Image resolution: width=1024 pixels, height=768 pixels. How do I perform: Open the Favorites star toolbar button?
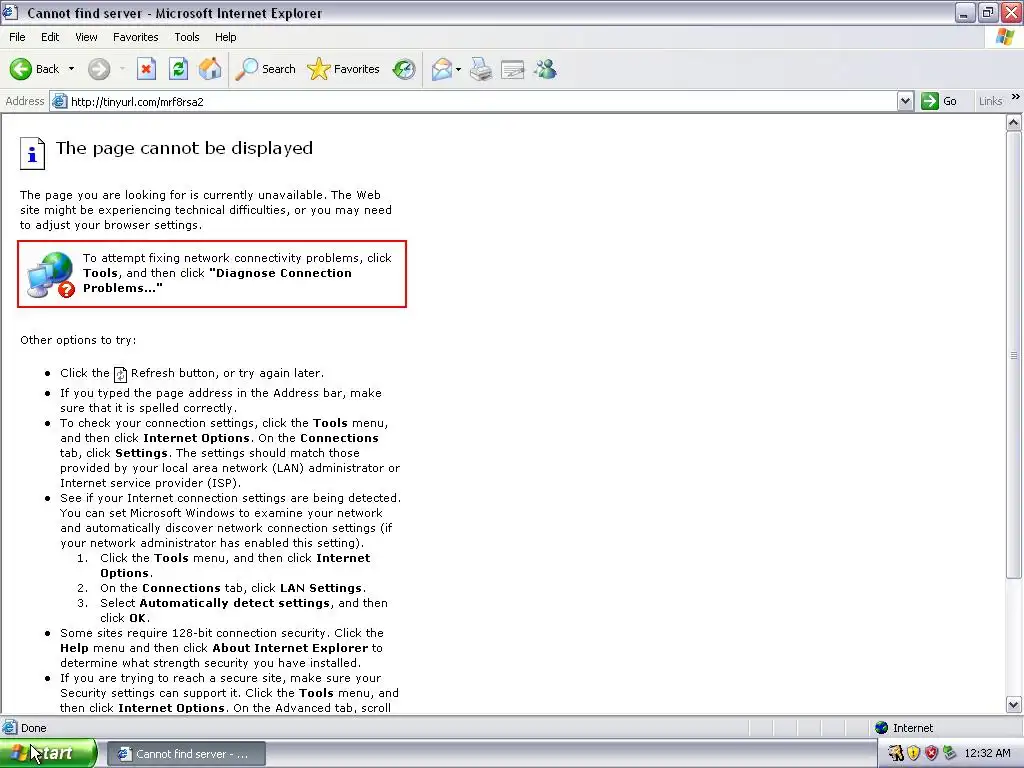tap(344, 69)
